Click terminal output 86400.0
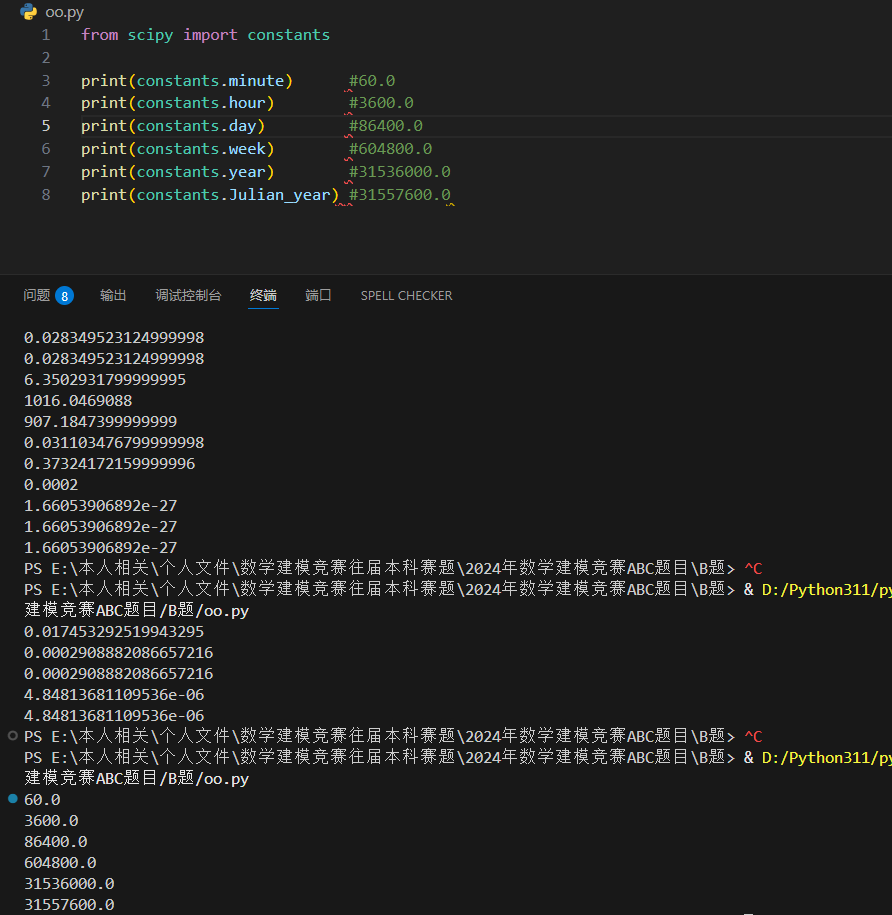Image resolution: width=892 pixels, height=915 pixels. (56, 842)
